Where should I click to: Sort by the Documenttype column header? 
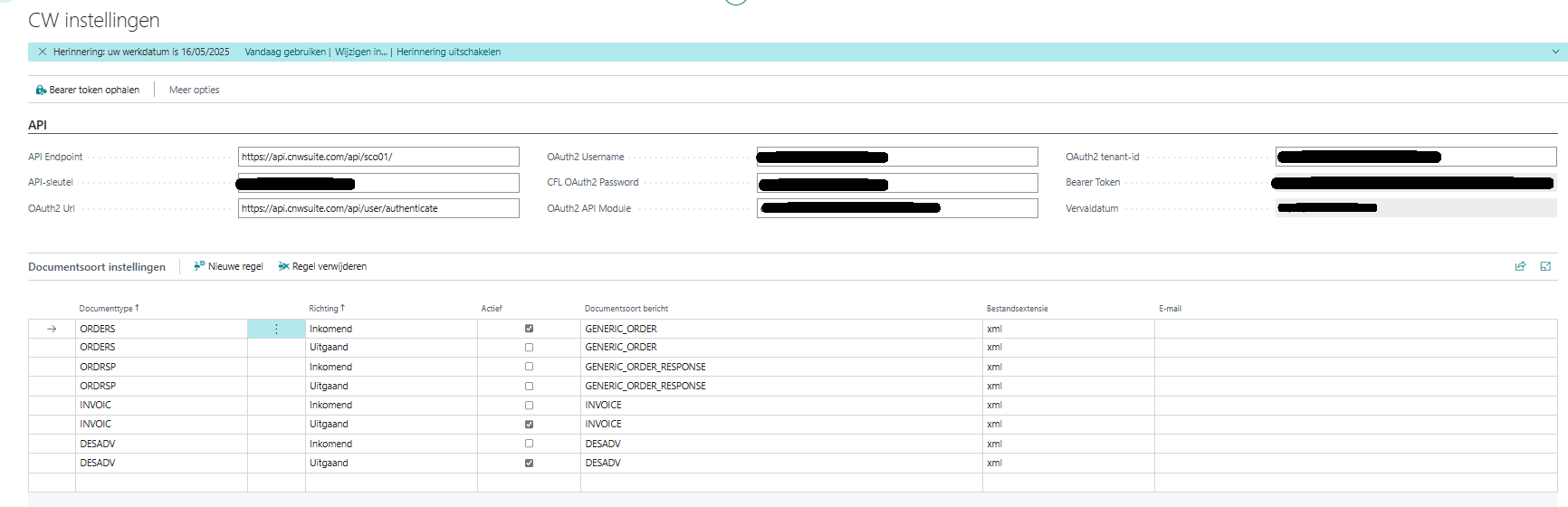pos(108,309)
